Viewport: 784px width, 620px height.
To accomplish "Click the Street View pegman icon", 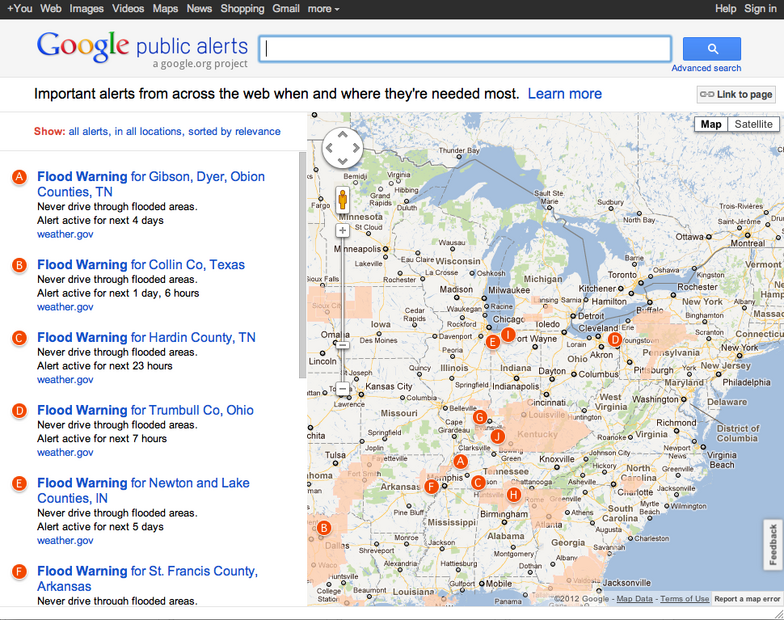I will coord(342,200).
